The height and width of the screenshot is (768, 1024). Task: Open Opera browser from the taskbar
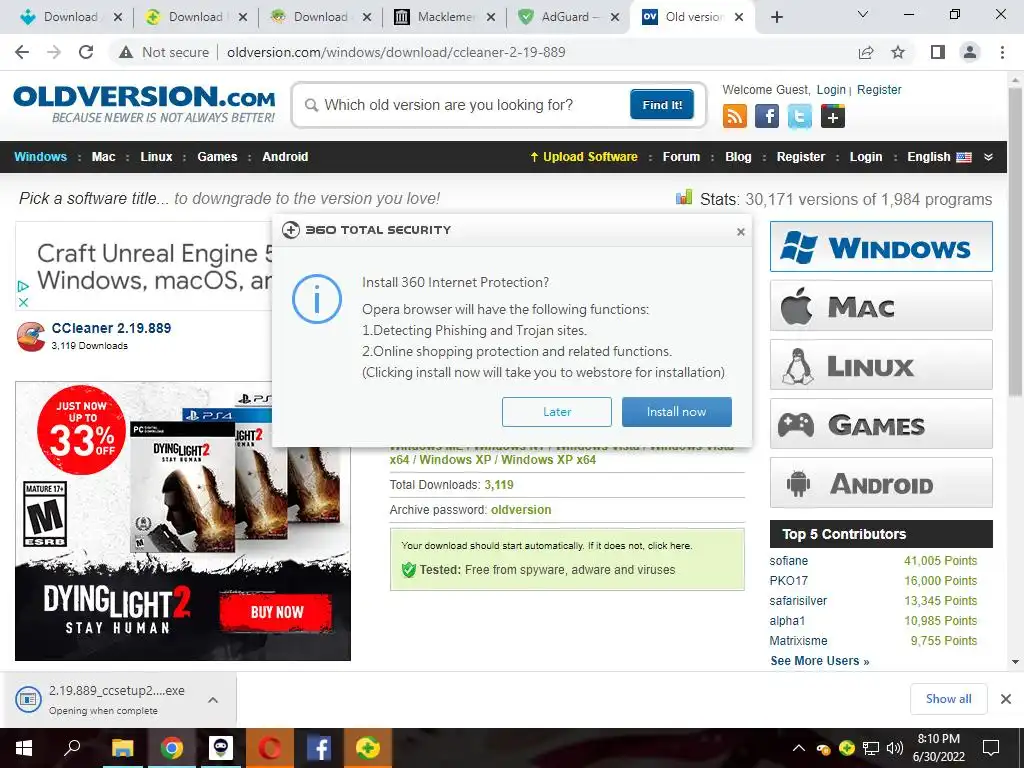click(x=270, y=748)
